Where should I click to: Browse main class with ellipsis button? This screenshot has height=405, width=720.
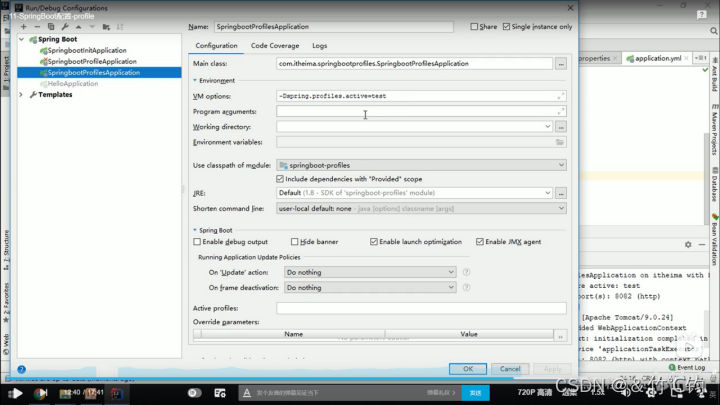(x=561, y=64)
